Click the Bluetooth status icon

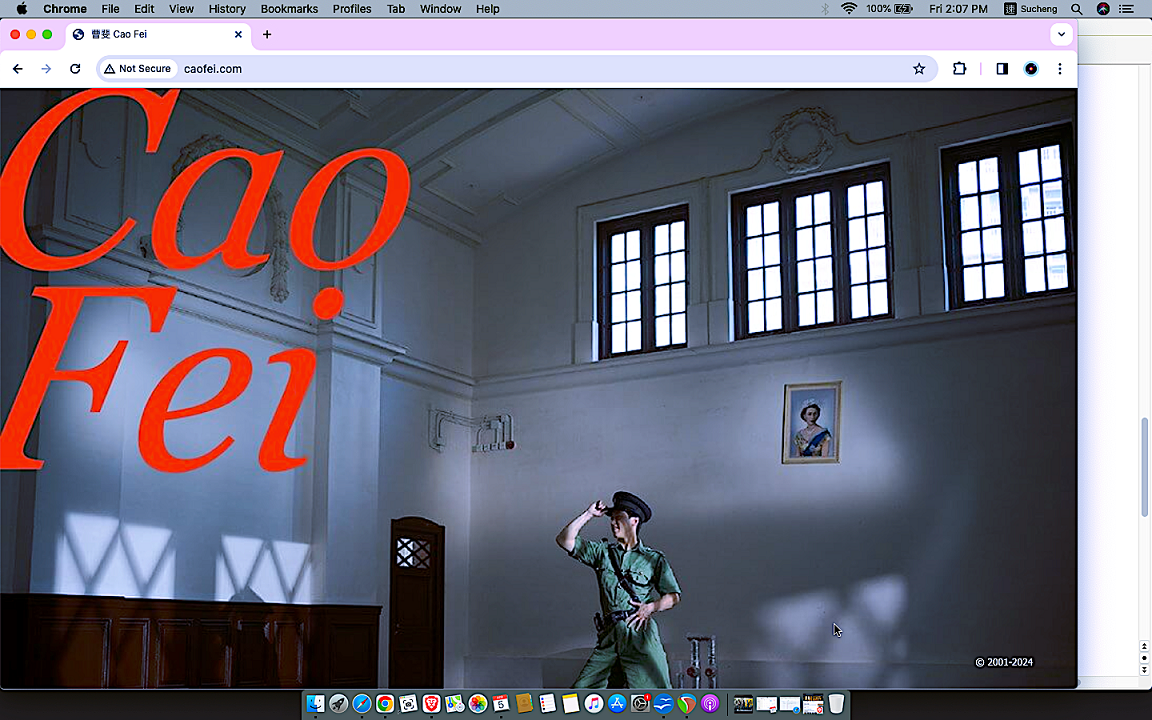click(824, 9)
